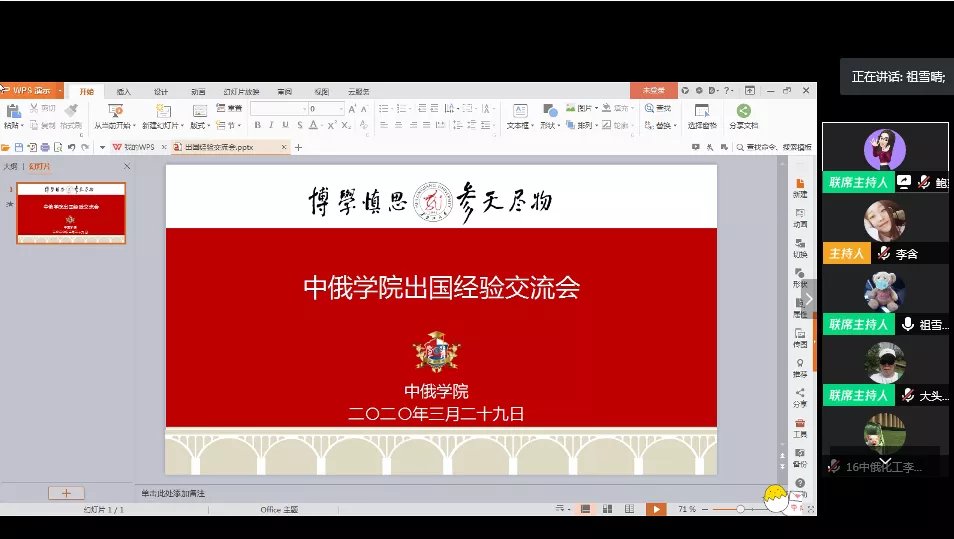Add new slide with plus button below thumbnails

[66, 493]
